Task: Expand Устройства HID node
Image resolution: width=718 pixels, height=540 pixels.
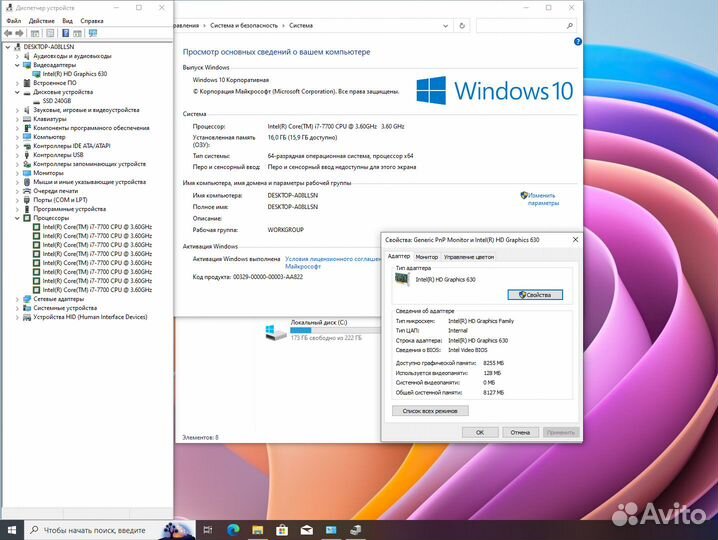Action: (17, 317)
